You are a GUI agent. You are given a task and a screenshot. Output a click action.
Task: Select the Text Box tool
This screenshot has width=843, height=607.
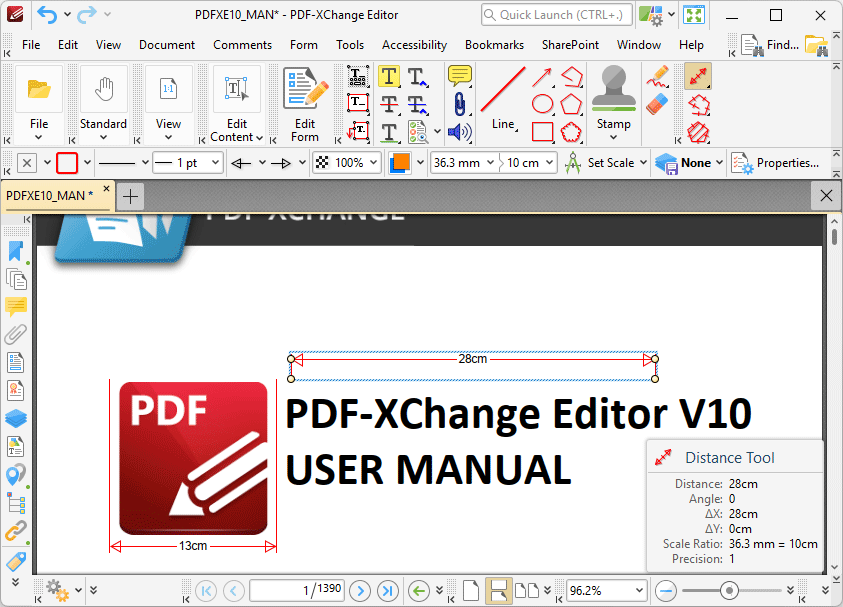358,103
